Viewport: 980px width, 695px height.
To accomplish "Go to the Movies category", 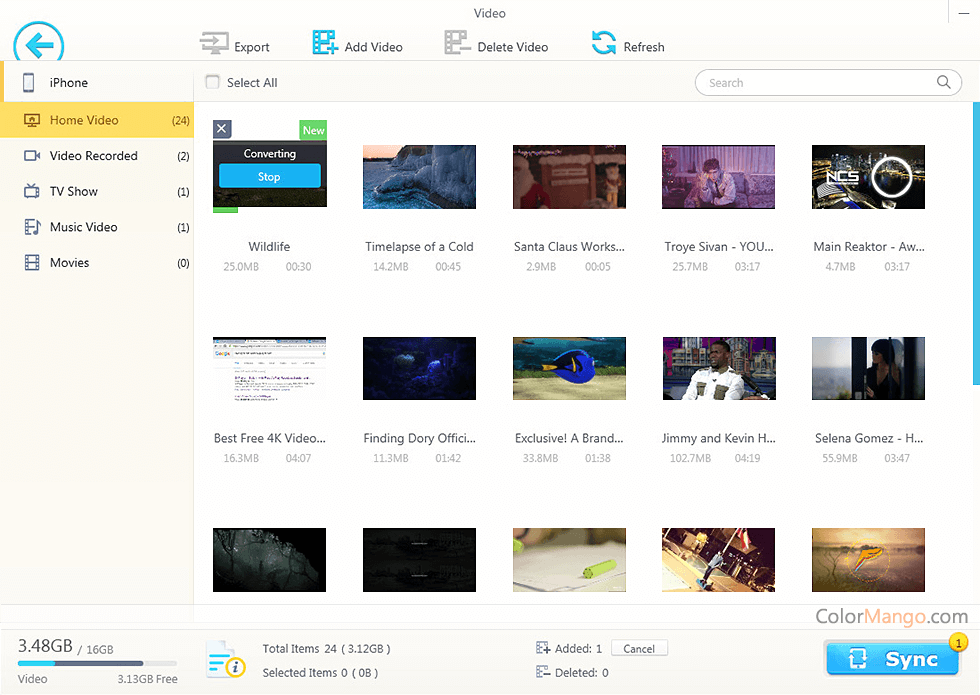I will (x=69, y=263).
